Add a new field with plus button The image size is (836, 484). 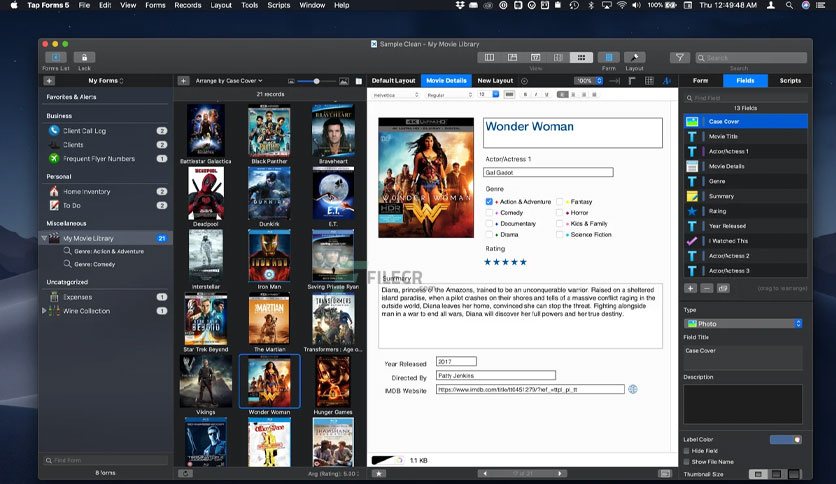click(x=690, y=288)
